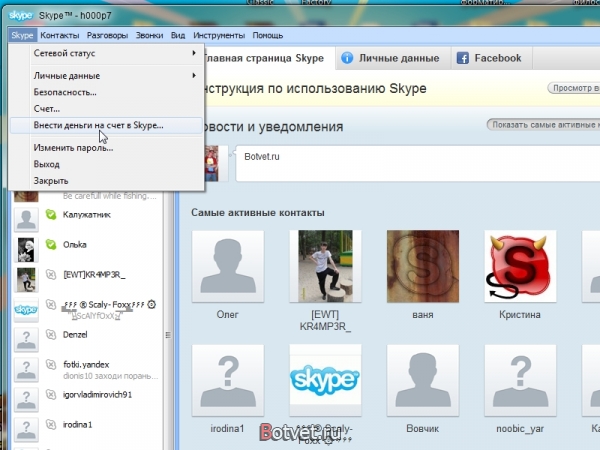Click Показать самые активные button

tap(543, 125)
